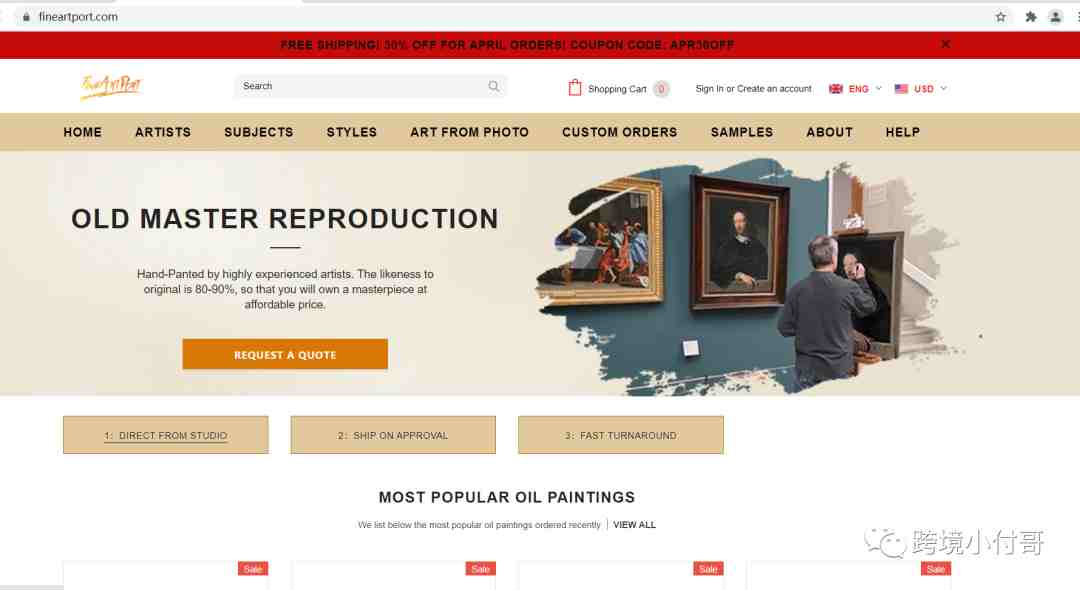Viewport: 1080px width, 590px height.
Task: Expand the USD currency dropdown
Action: pos(921,89)
